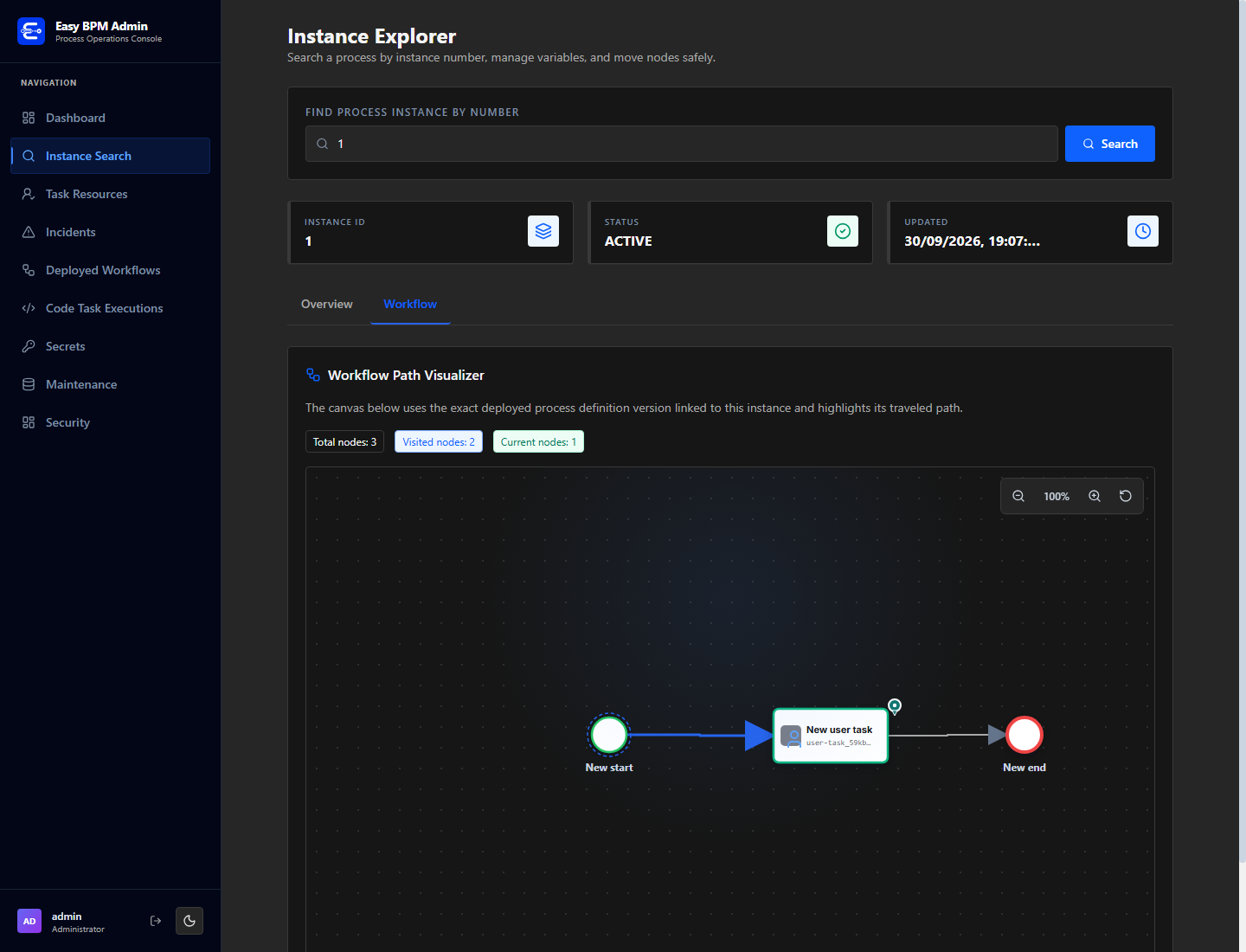Select the New user task node
This screenshot has width=1246, height=952.
(831, 736)
